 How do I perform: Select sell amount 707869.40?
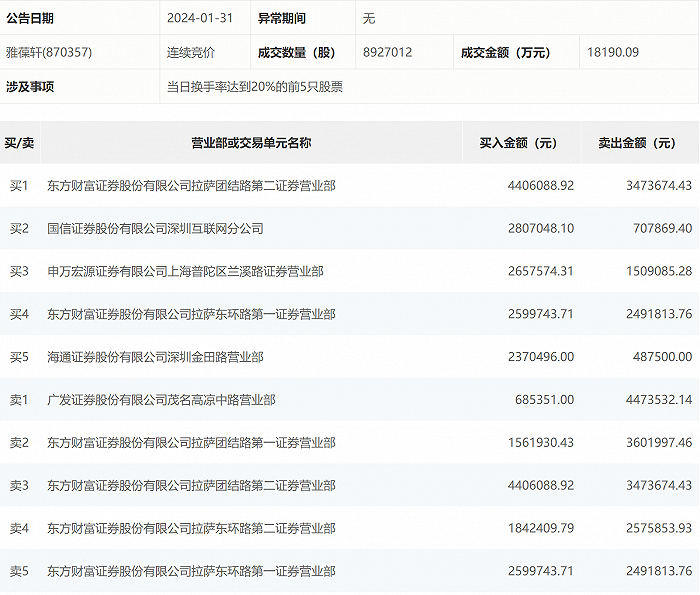coord(662,228)
